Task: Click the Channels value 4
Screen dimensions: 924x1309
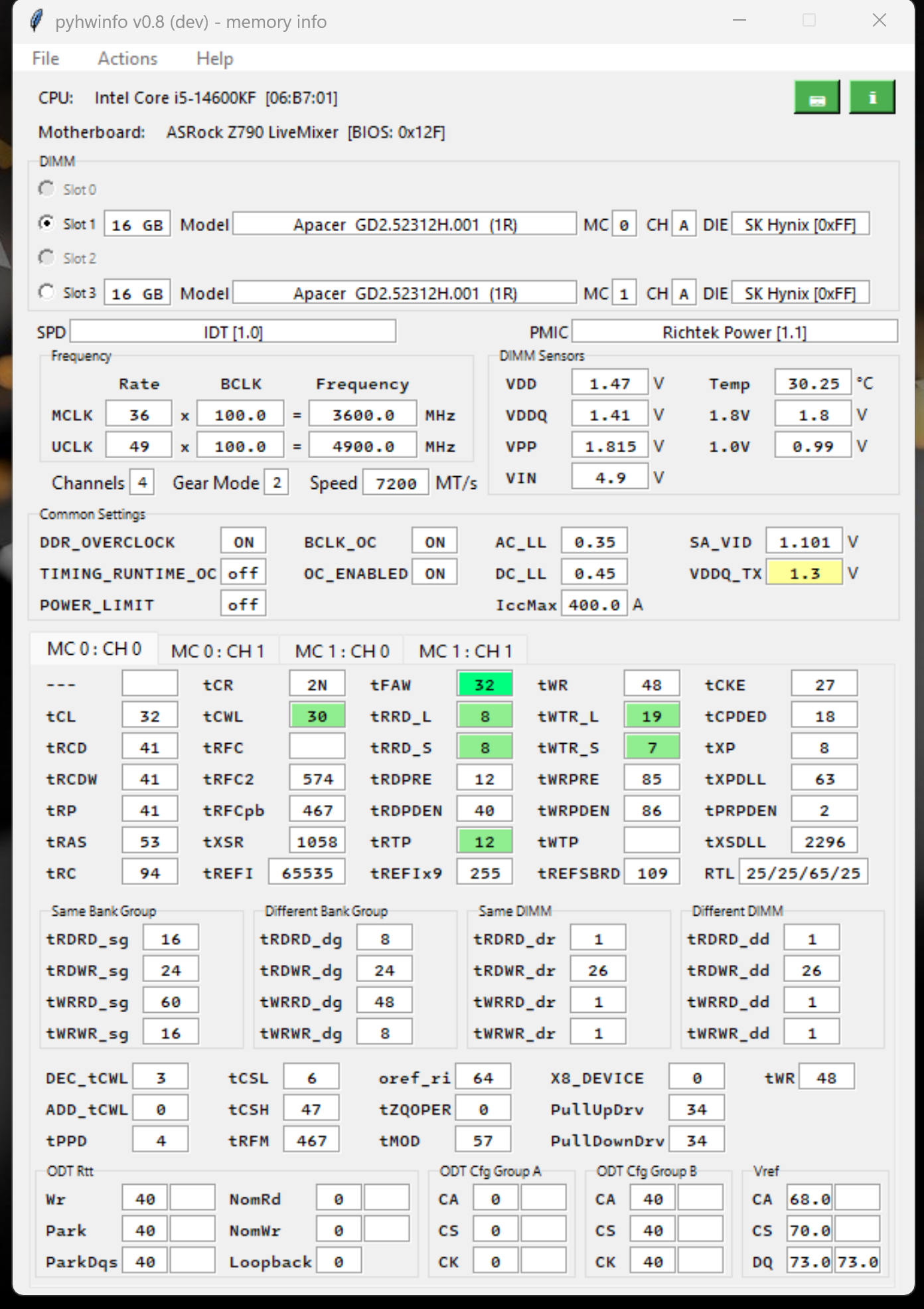Action: point(142,482)
